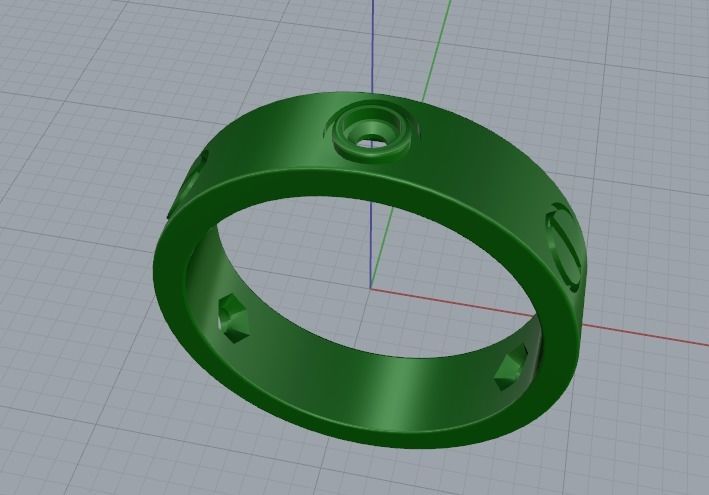Viewport: 709px width, 495px height.
Task: Click the left hexagonal hole inside the ring
Action: tap(232, 318)
